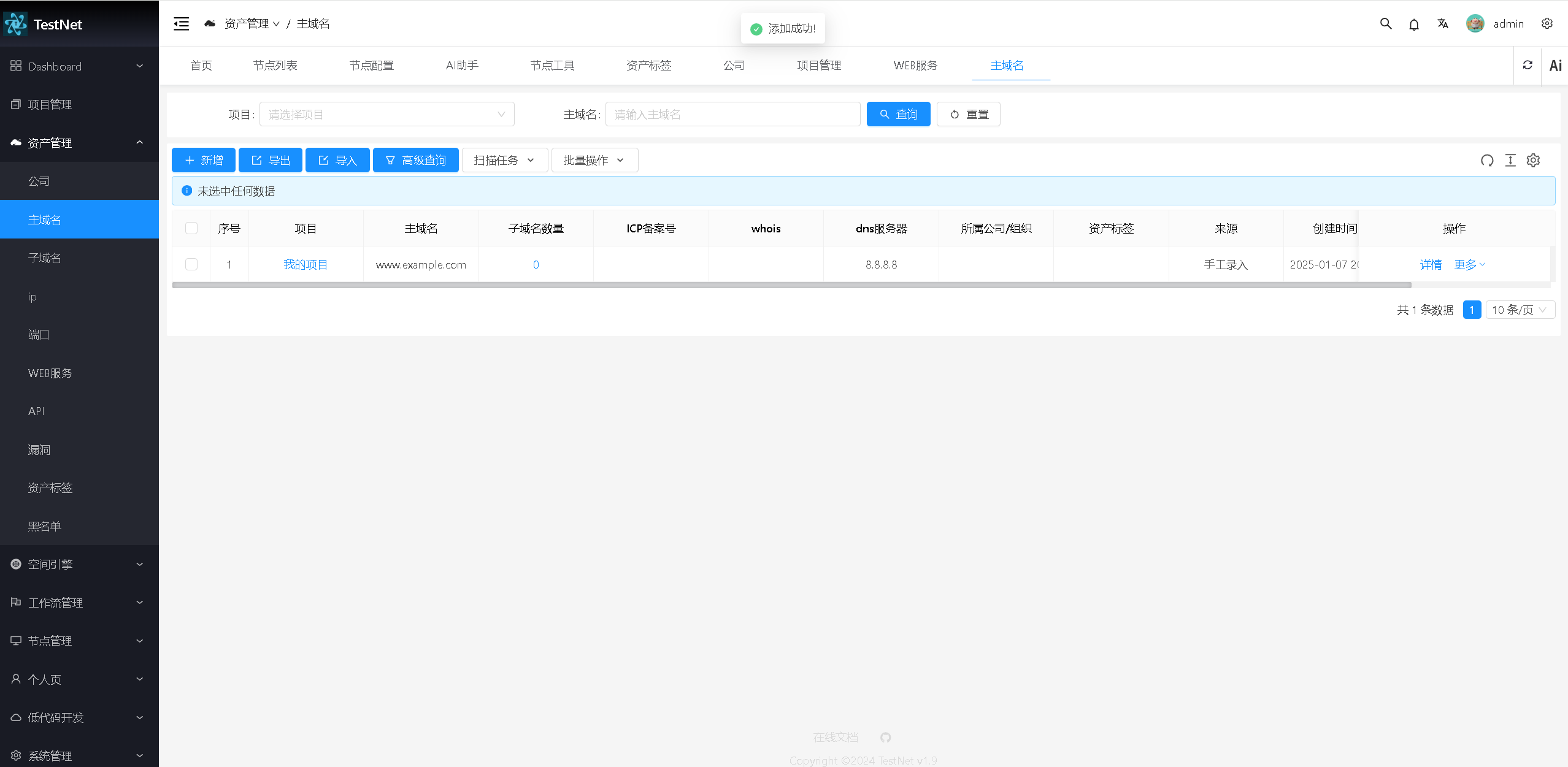Select 子域名 in the sidebar menu
This screenshot has height=767, width=1568.
[x=45, y=258]
